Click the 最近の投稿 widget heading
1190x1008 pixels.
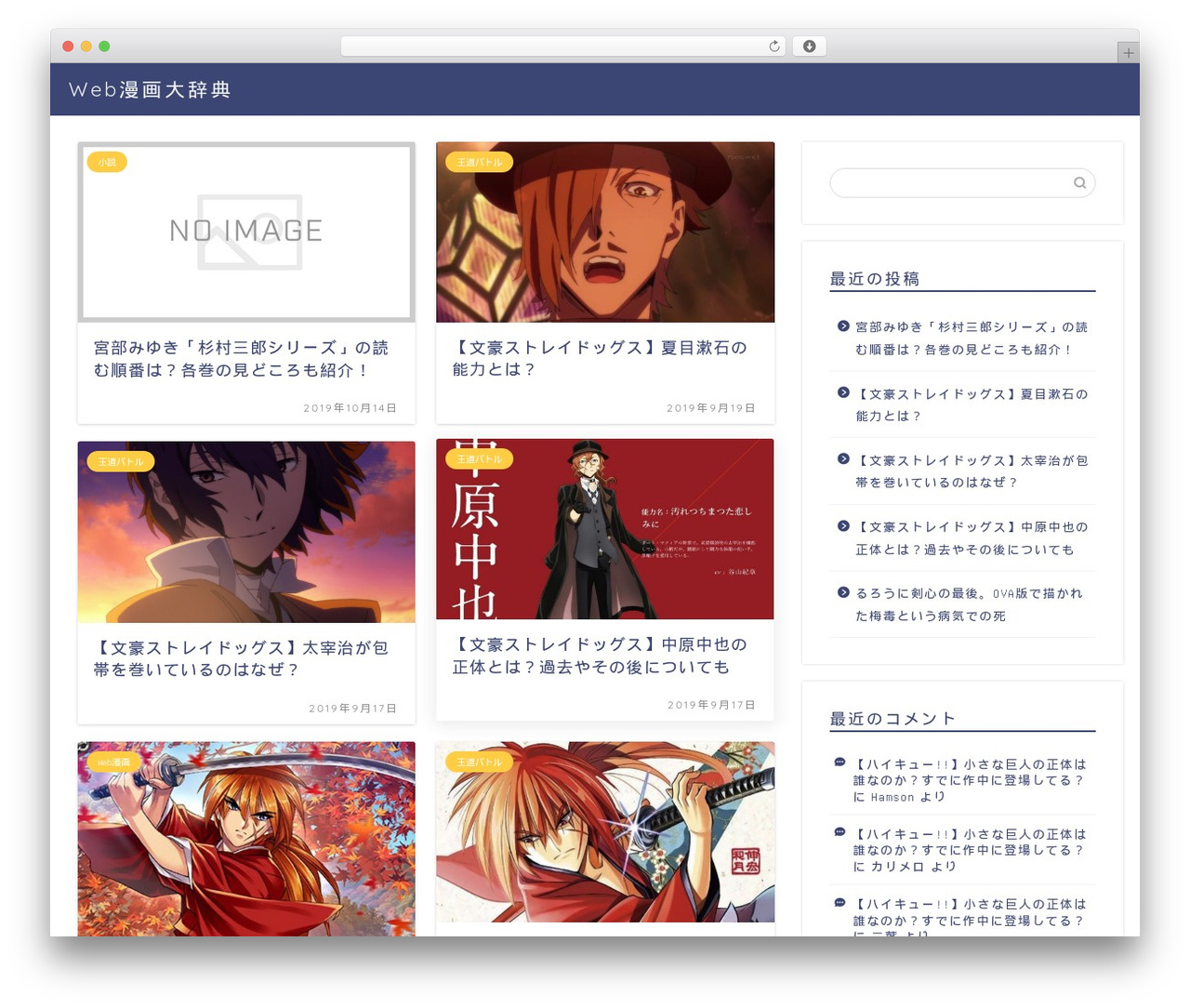click(875, 278)
